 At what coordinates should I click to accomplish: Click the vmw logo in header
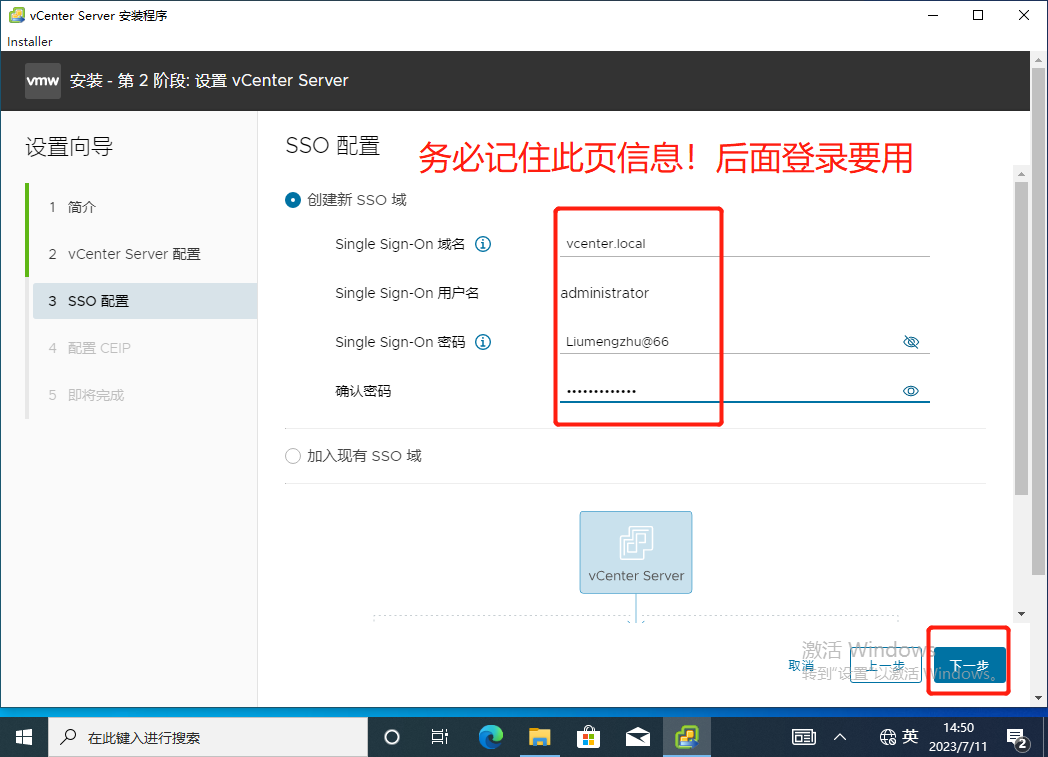pos(43,81)
